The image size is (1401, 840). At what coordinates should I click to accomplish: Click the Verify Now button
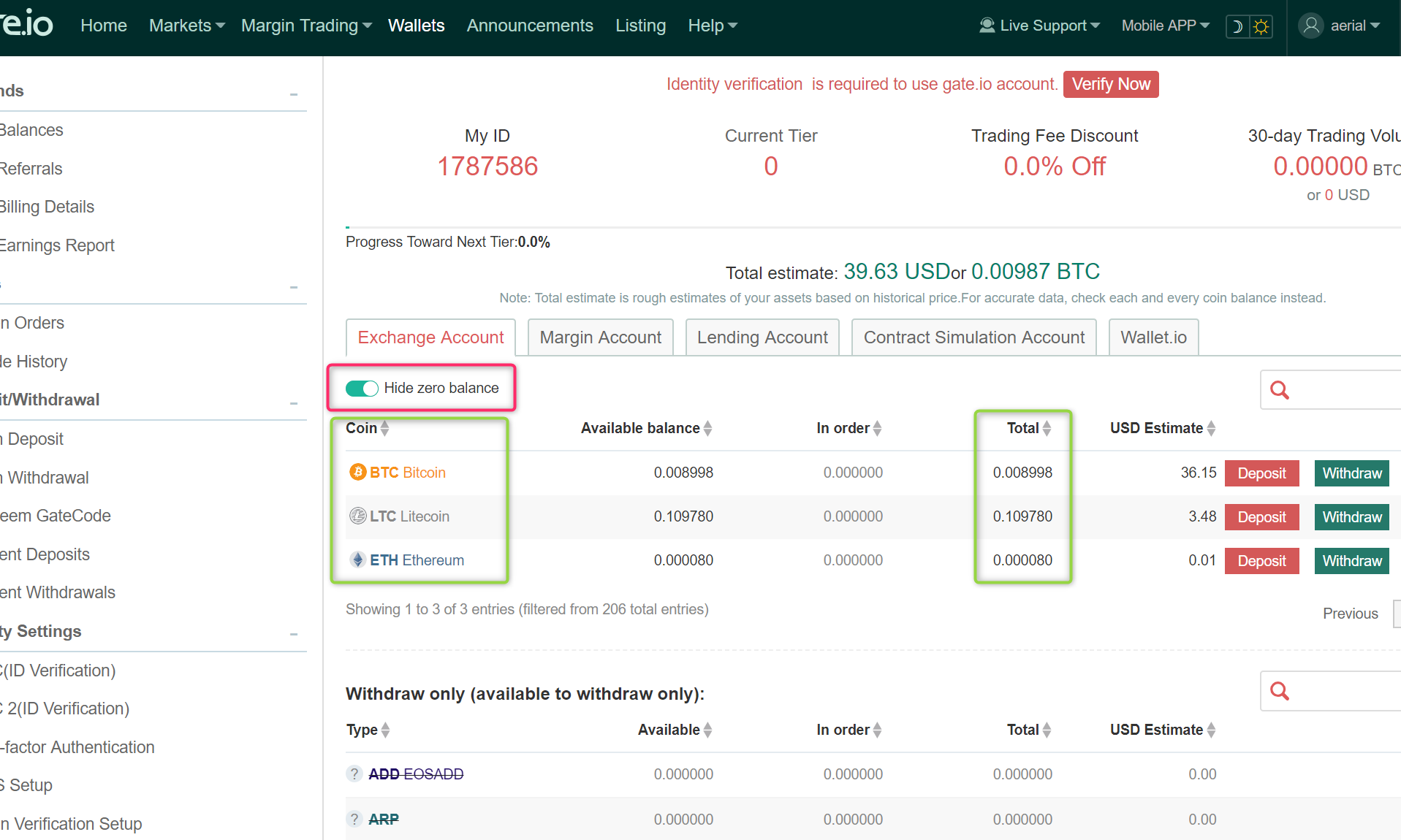[1111, 84]
